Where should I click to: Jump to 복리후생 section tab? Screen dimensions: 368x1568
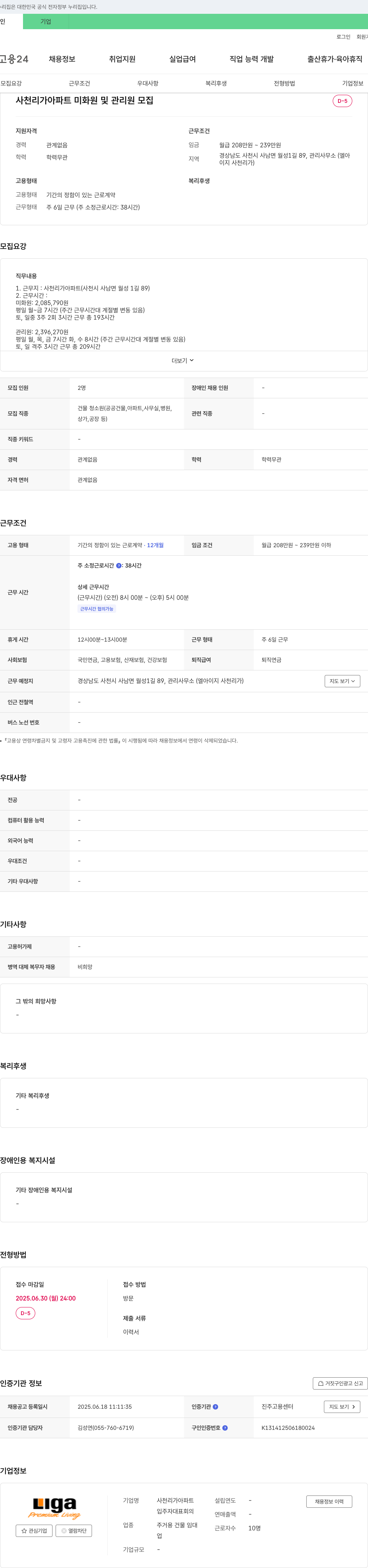coord(216,83)
